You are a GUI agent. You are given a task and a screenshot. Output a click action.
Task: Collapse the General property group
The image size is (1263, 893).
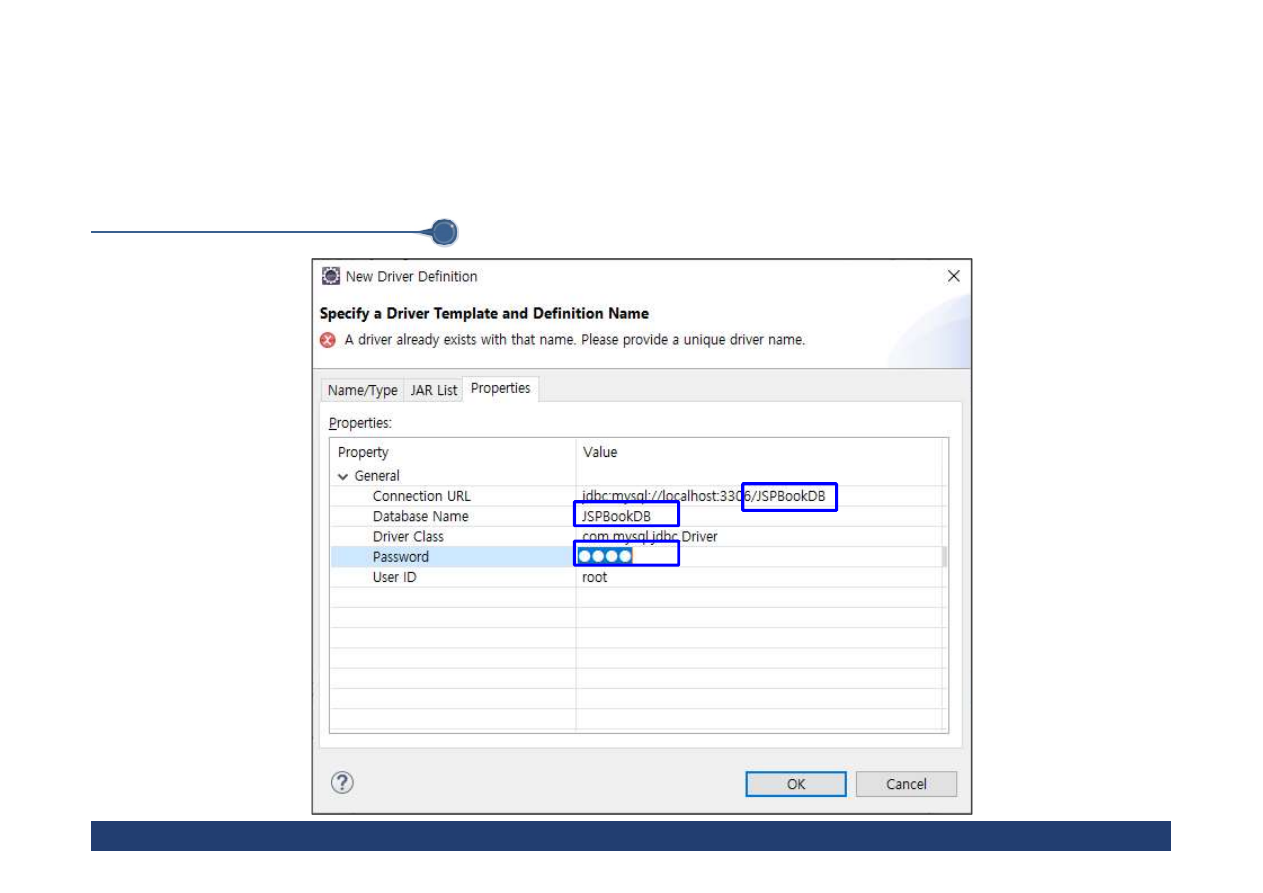pyautogui.click(x=344, y=477)
